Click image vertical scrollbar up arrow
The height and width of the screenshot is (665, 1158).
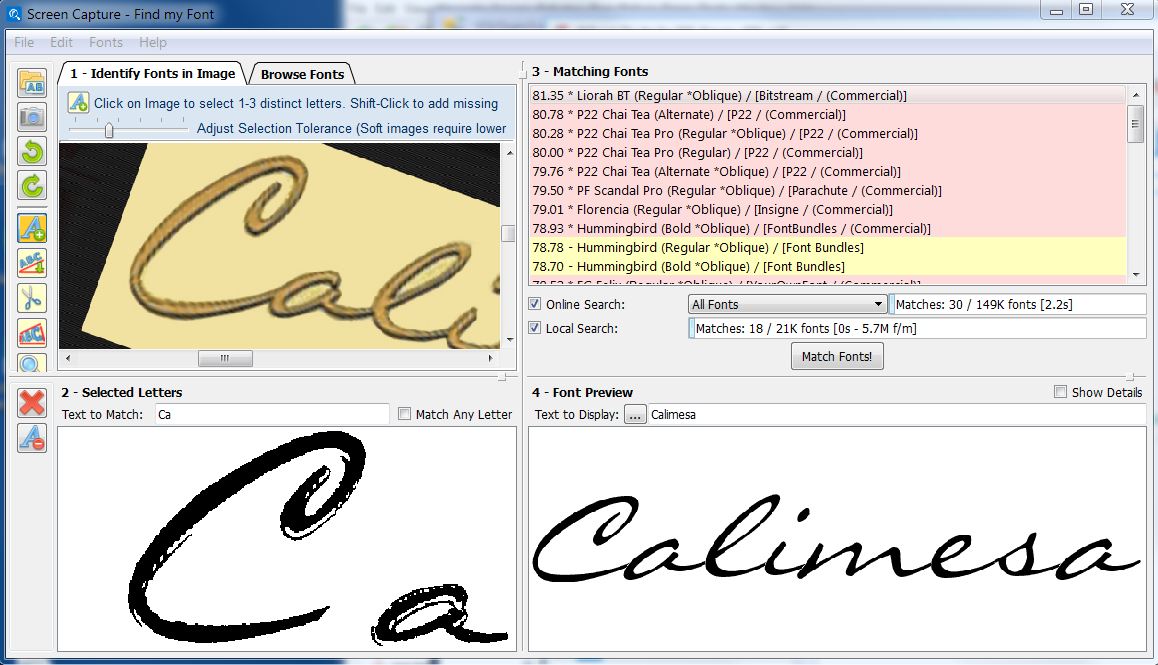509,152
